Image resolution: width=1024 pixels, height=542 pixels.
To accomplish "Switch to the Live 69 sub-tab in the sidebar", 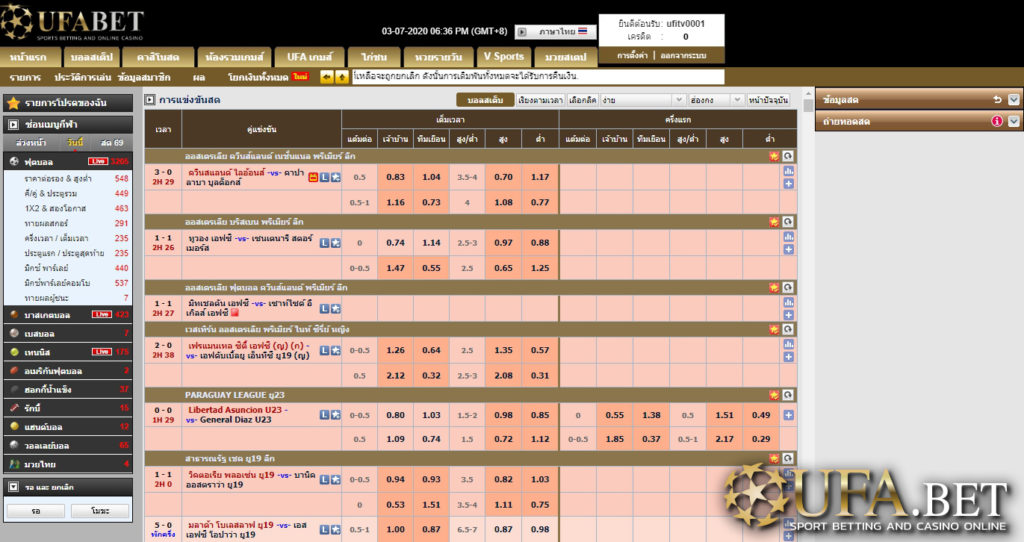I will click(112, 142).
